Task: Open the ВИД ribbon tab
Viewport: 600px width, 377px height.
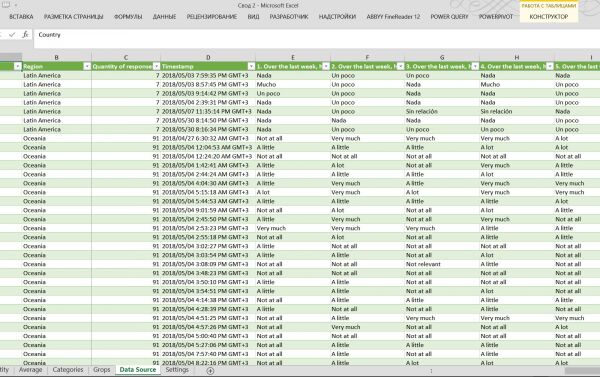Action: pos(253,17)
